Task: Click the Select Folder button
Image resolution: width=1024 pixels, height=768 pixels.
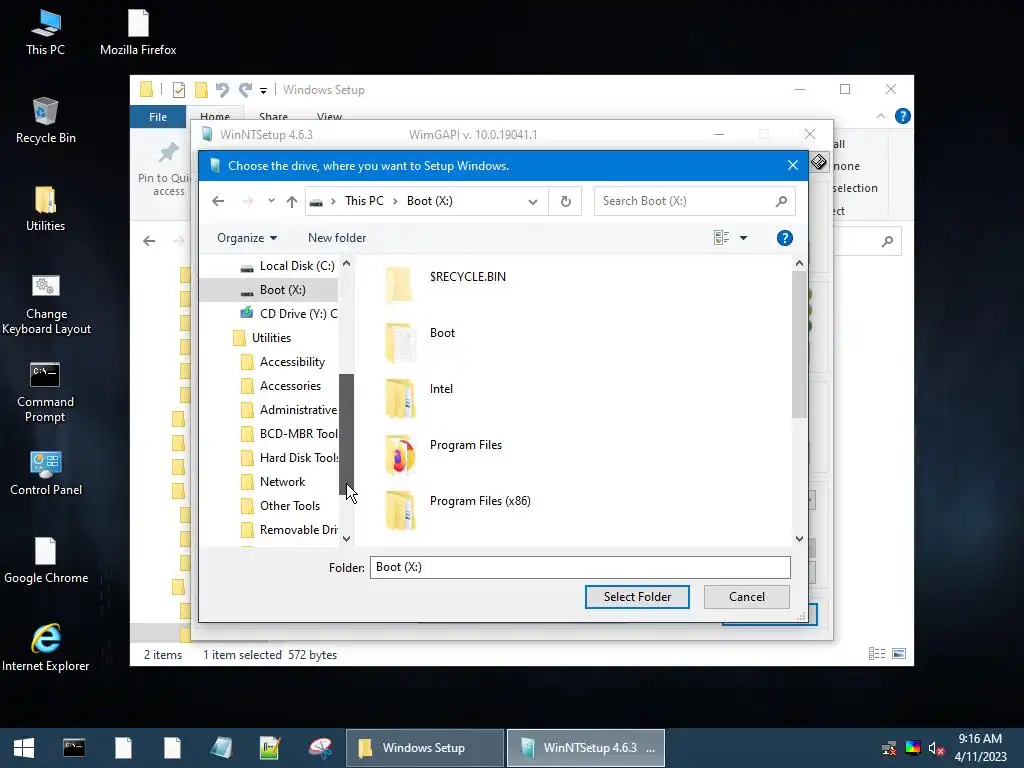Action: [637, 597]
